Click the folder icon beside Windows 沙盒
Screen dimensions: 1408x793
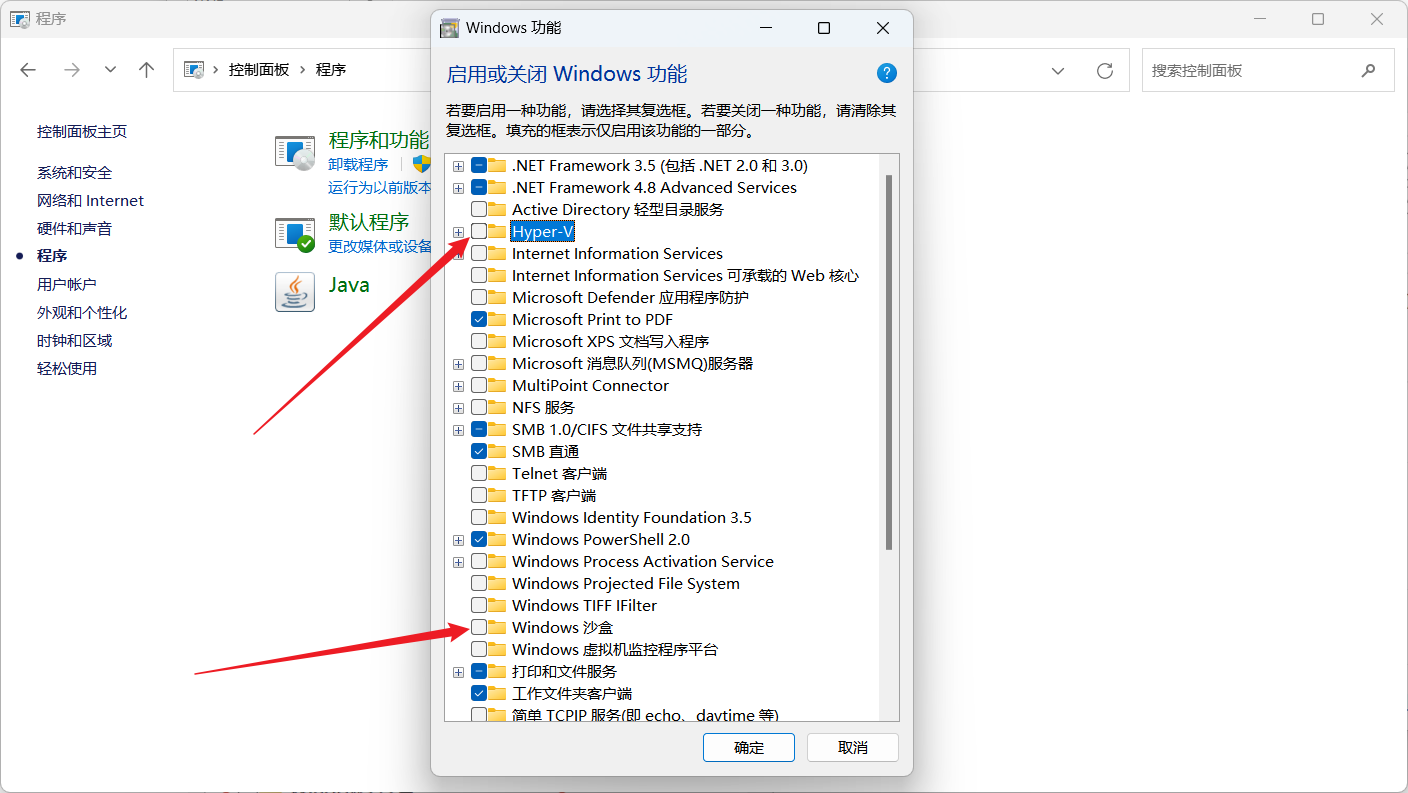coord(497,627)
